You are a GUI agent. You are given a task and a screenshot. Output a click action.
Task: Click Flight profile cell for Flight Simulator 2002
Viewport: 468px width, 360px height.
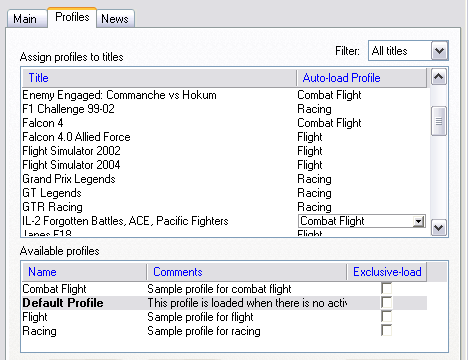tap(310, 151)
